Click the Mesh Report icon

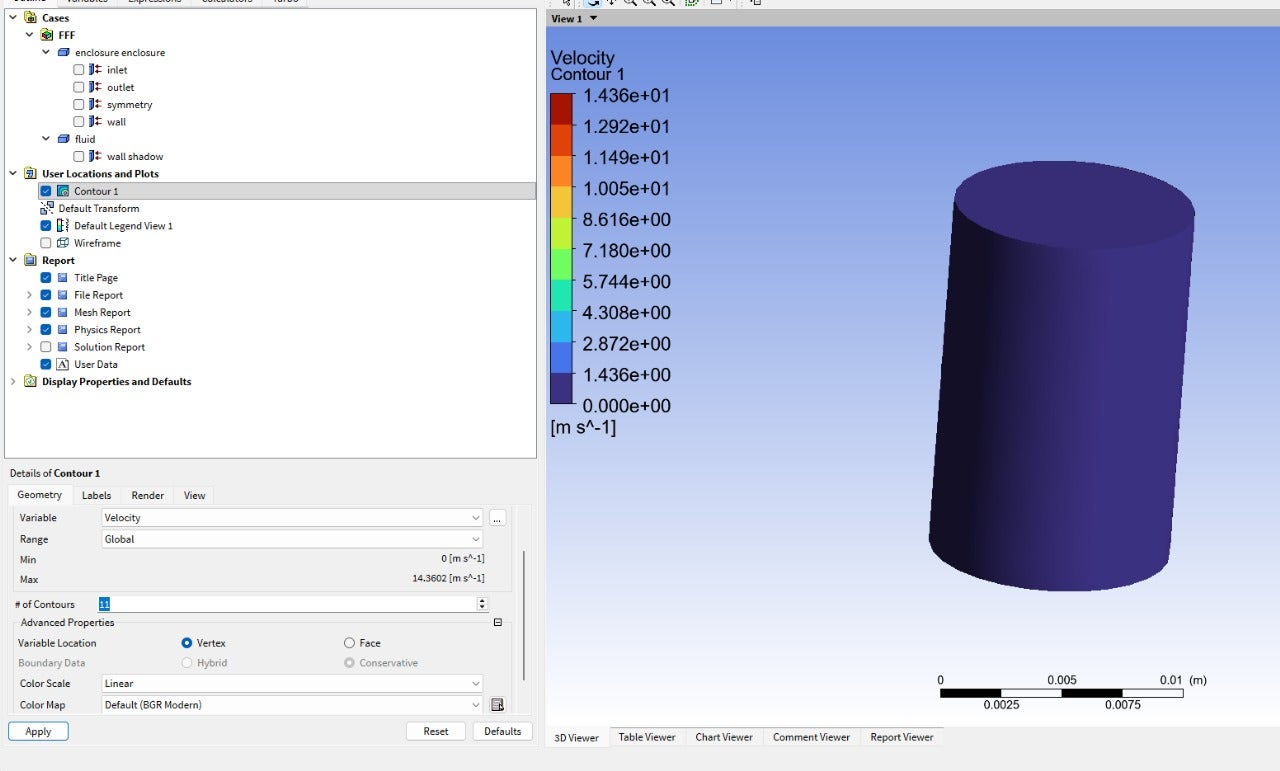63,312
